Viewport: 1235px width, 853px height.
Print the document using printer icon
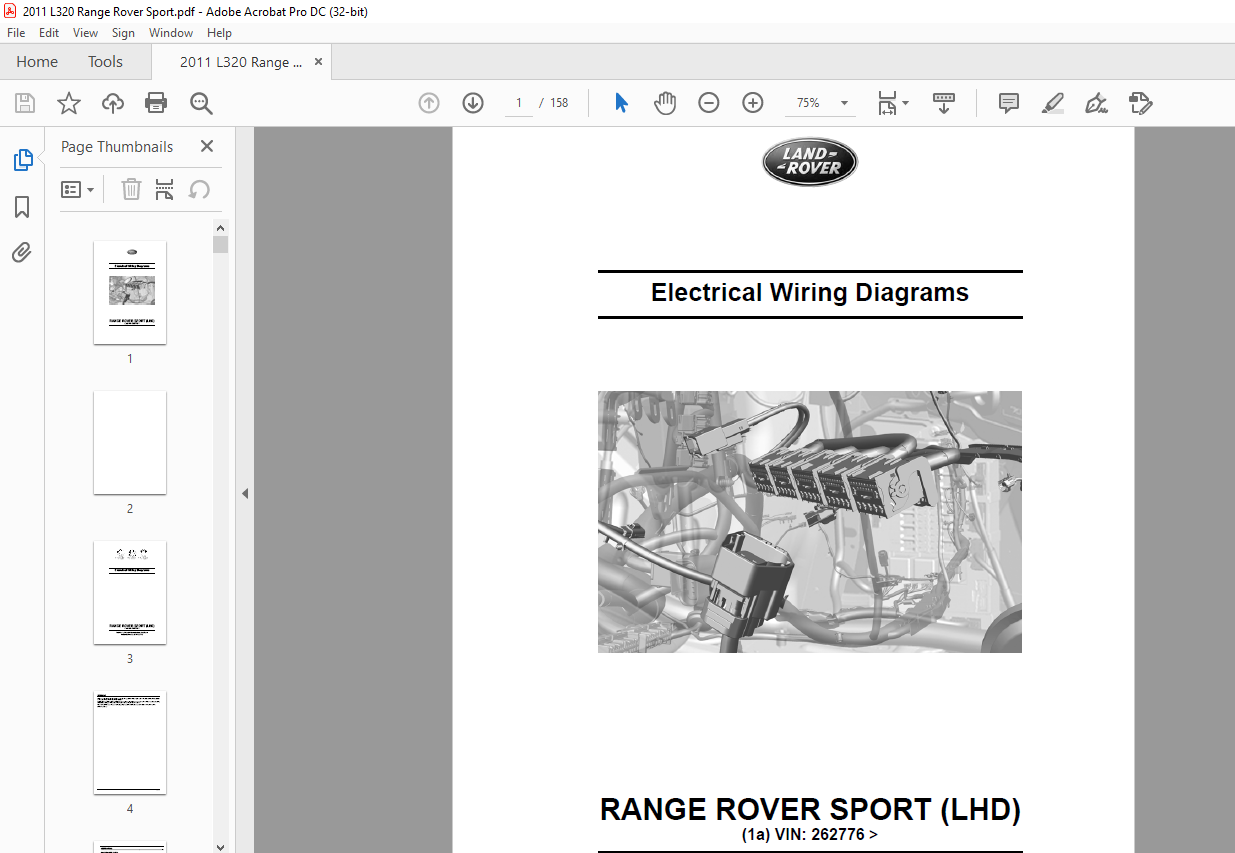click(x=156, y=103)
